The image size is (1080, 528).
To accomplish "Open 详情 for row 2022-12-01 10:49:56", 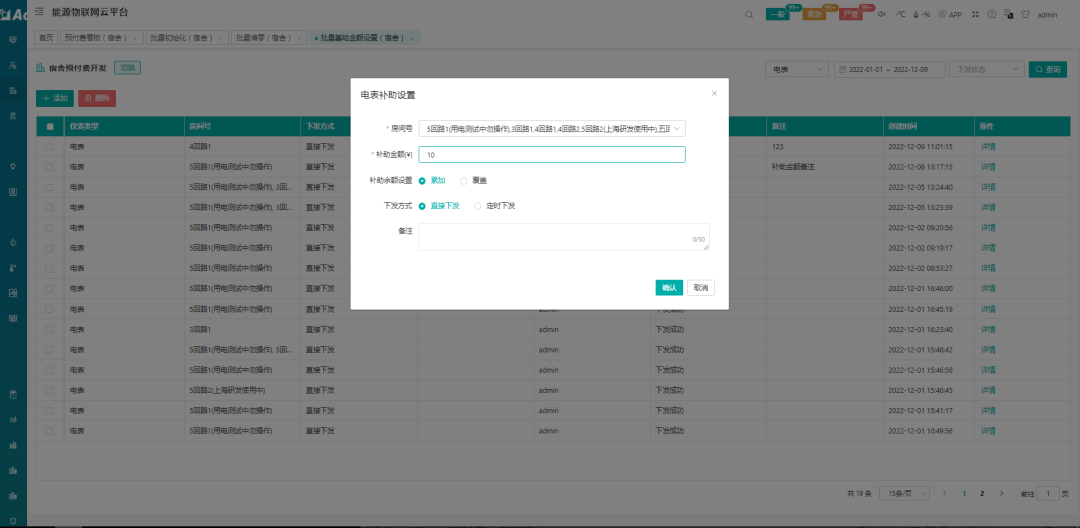I will 988,431.
